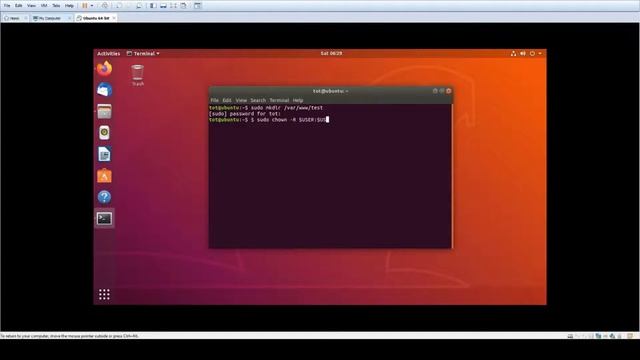Click the Activities button

pyautogui.click(x=109, y=53)
